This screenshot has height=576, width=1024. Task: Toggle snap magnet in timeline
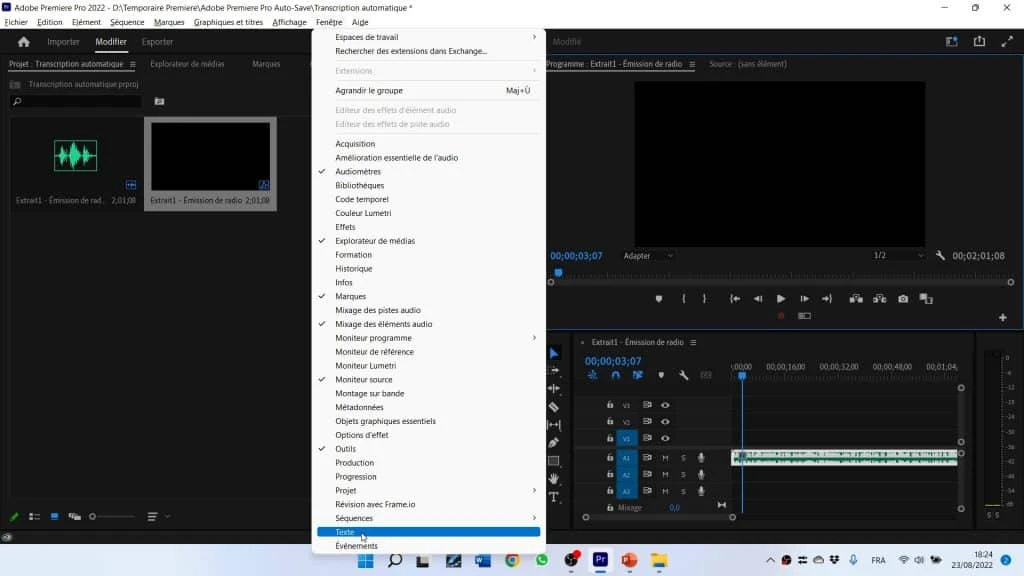point(615,376)
